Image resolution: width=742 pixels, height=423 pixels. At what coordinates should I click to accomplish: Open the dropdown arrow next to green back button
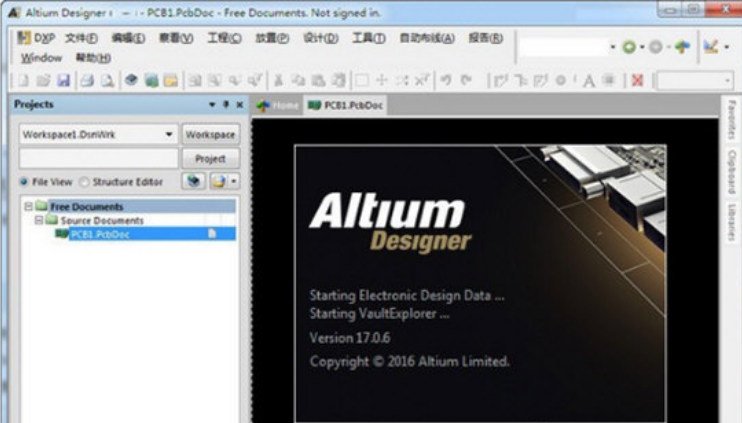pyautogui.click(x=642, y=47)
